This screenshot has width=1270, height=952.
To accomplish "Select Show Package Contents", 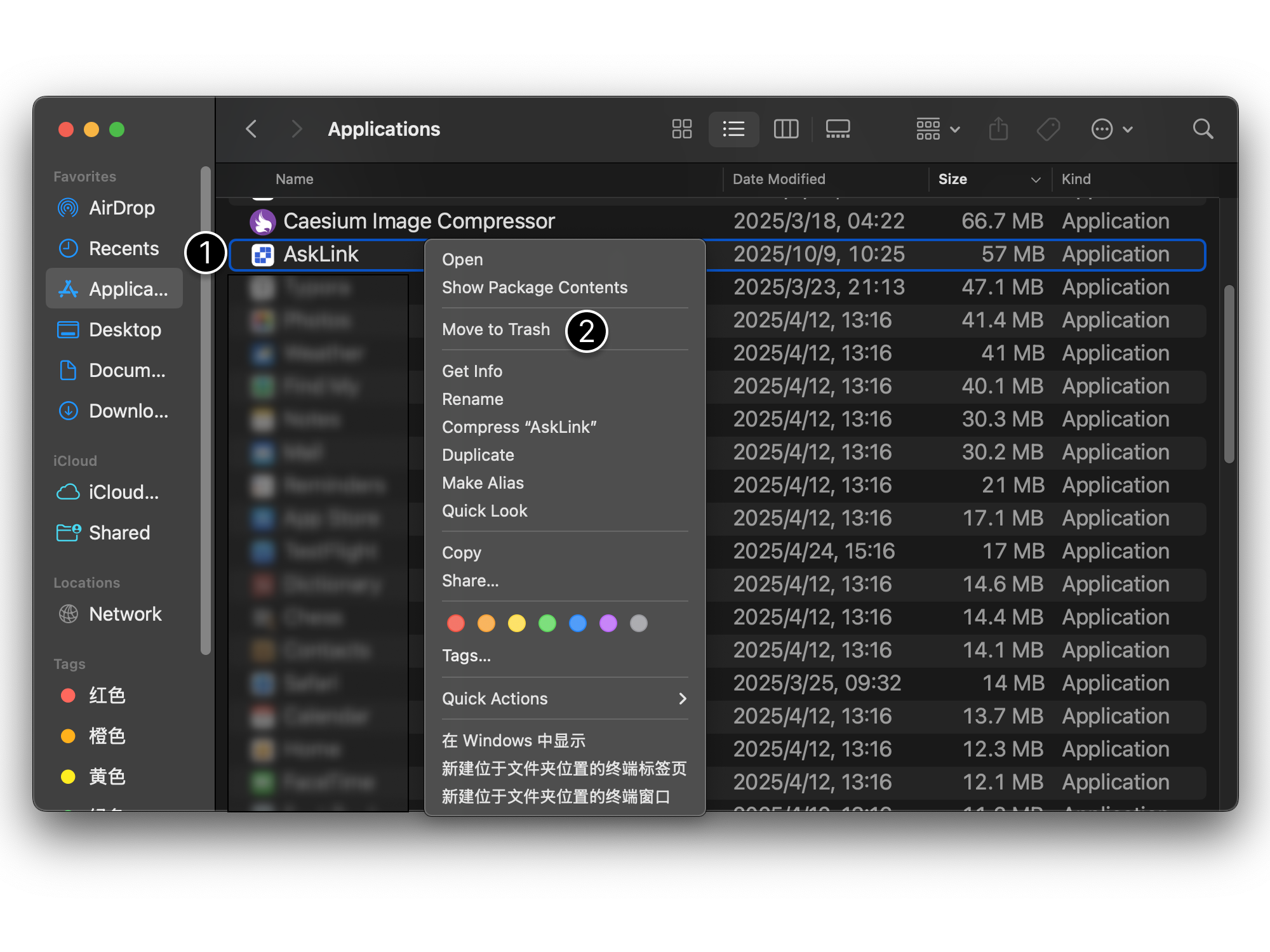I will (x=534, y=287).
